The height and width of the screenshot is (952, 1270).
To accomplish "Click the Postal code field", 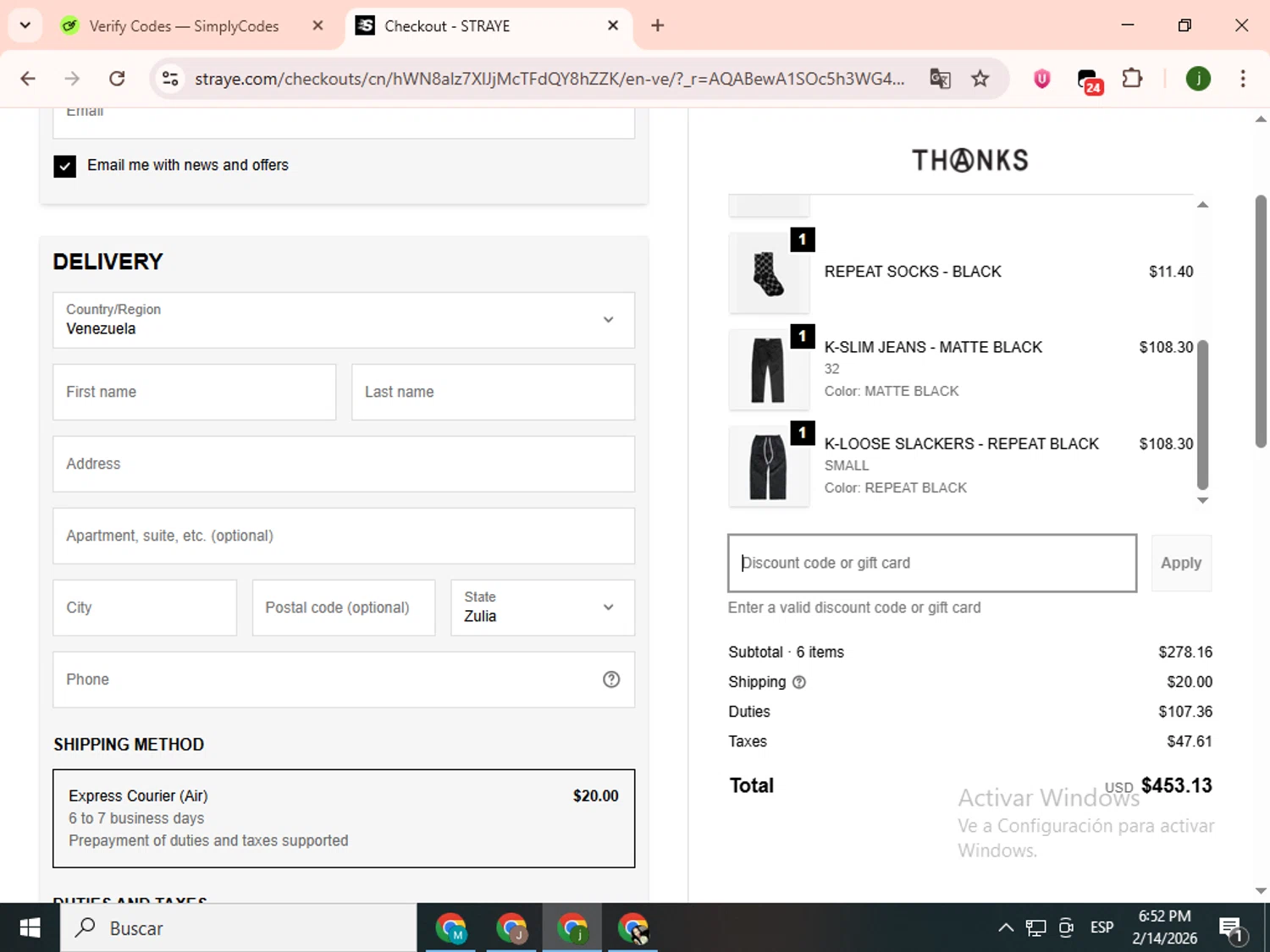I will 344,608.
